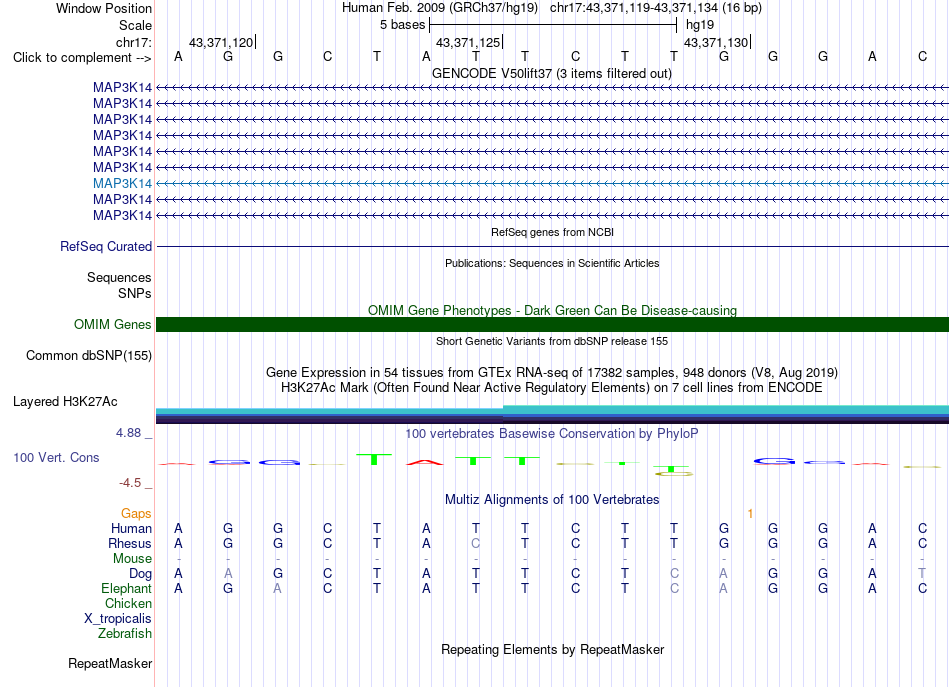Click the SNPs track label
The width and height of the screenshot is (950, 687).
pos(135,293)
